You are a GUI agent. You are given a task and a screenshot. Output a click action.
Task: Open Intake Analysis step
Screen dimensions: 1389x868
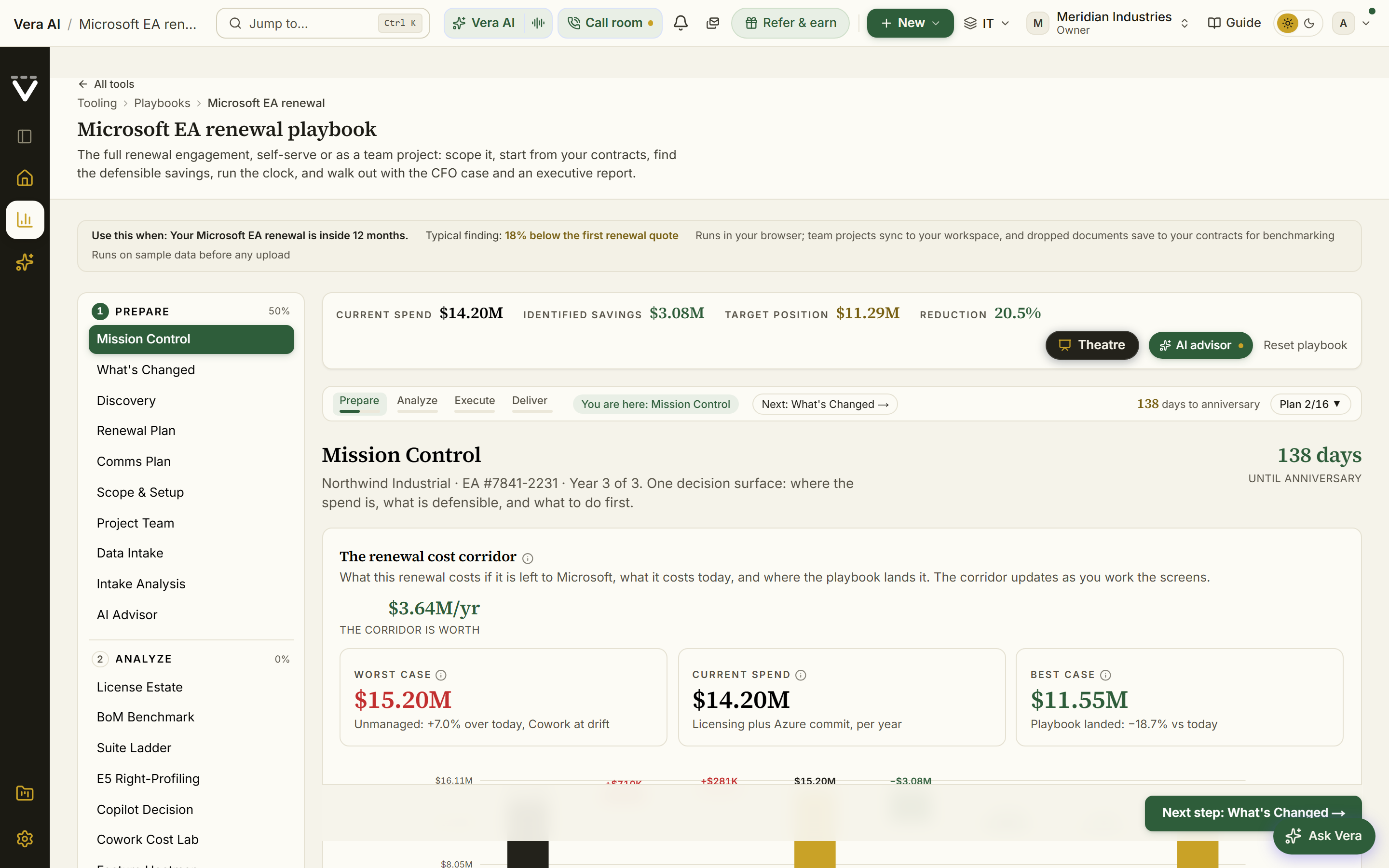(x=191, y=584)
